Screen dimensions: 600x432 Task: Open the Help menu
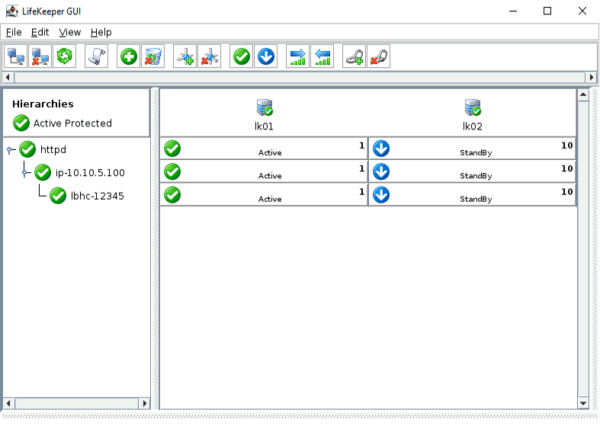click(x=101, y=32)
